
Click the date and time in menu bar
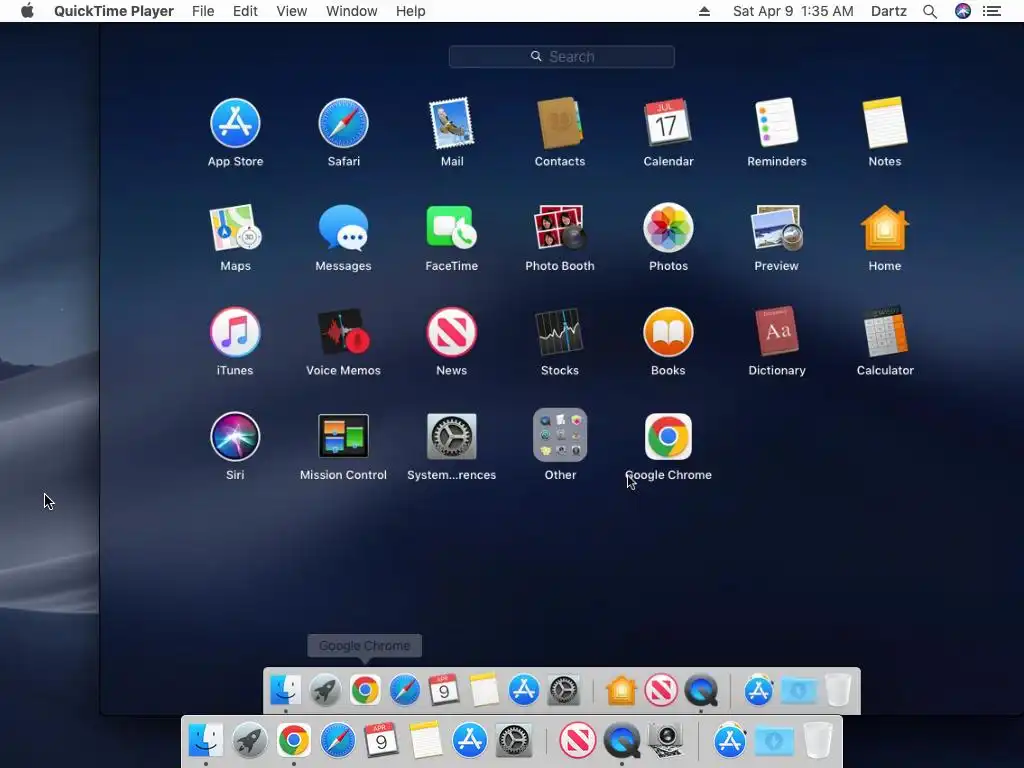click(793, 11)
